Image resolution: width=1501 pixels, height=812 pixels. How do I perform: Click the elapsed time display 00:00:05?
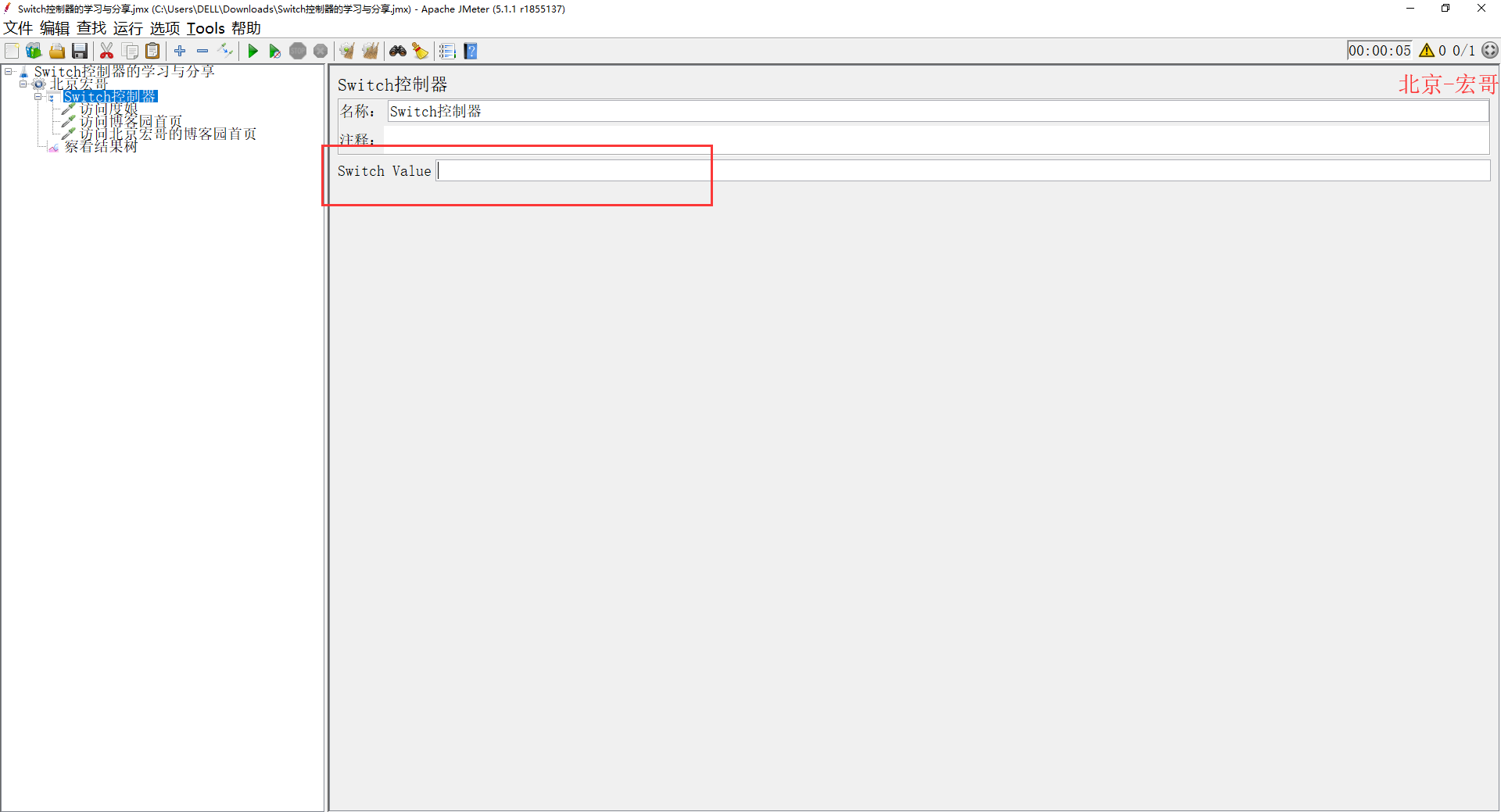[1380, 51]
